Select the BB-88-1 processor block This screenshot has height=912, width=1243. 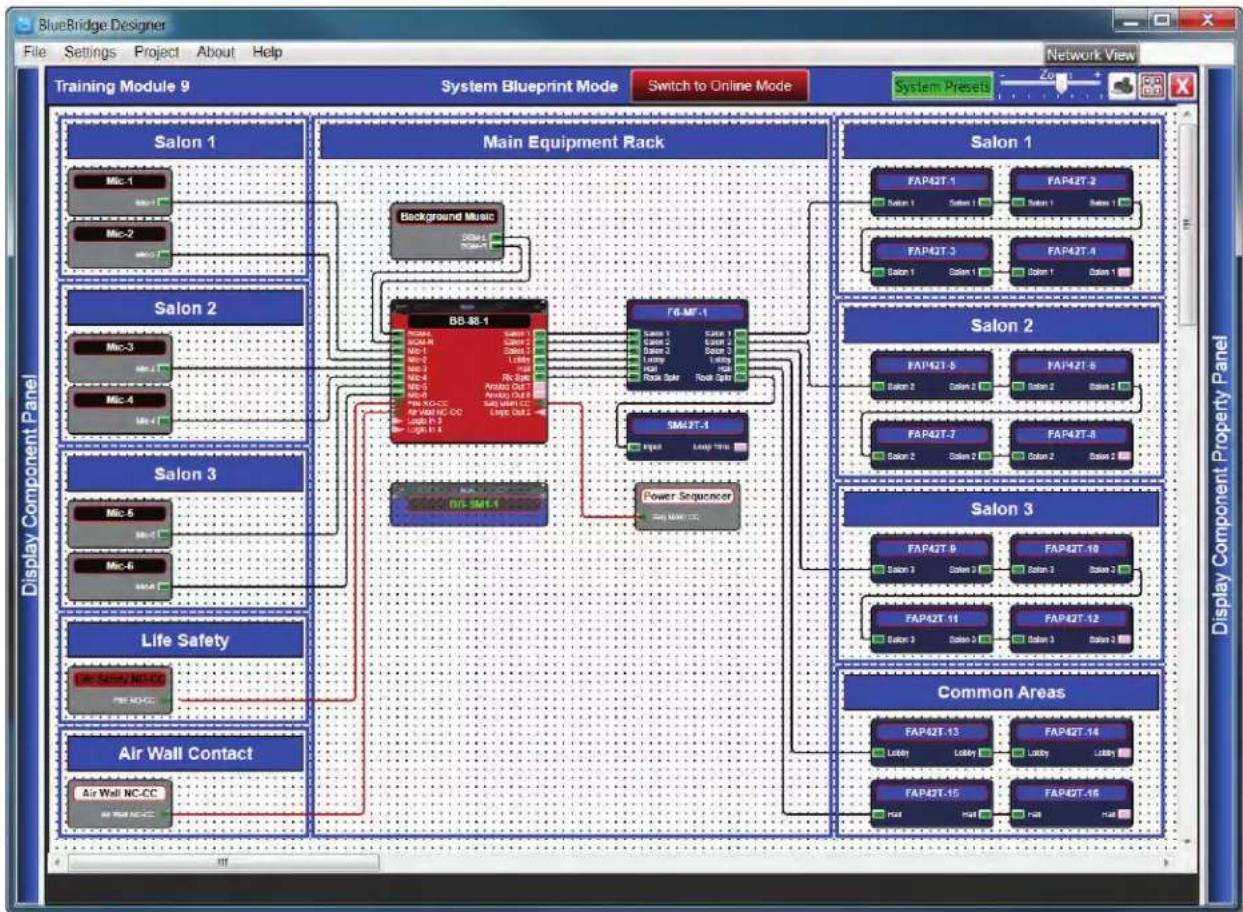pyautogui.click(x=469, y=371)
